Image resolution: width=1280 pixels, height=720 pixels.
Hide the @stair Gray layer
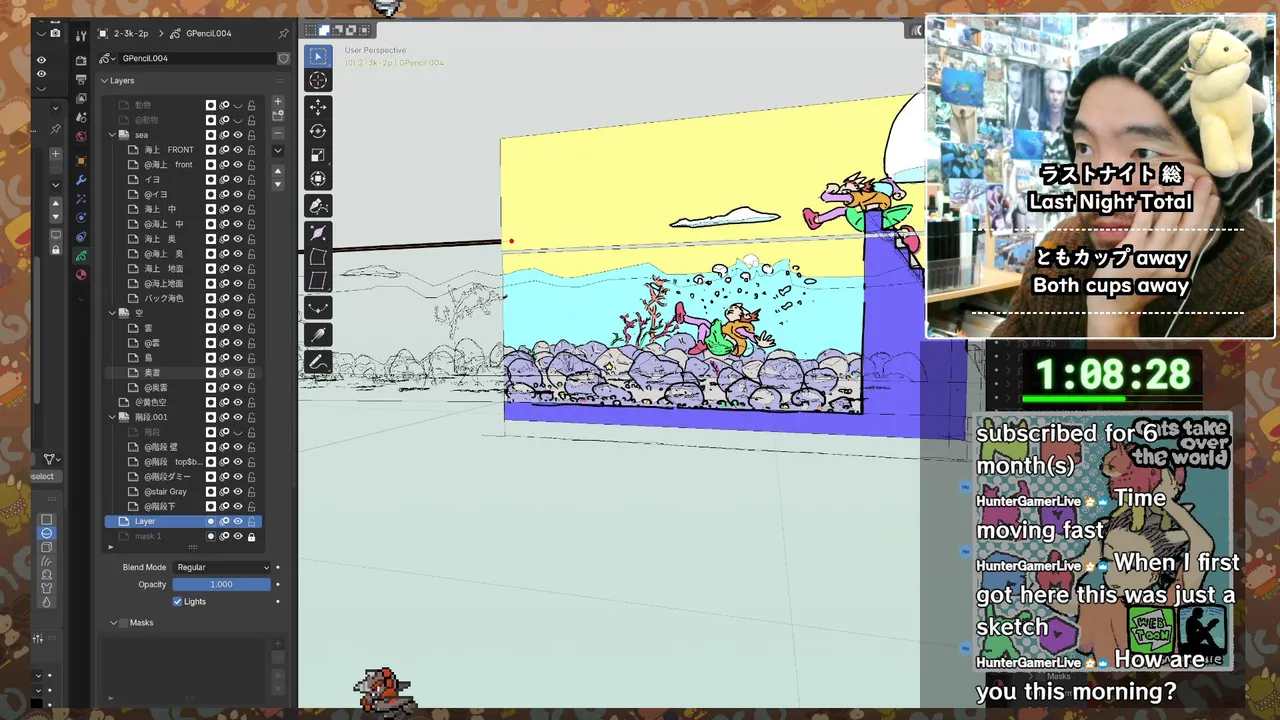coord(238,491)
